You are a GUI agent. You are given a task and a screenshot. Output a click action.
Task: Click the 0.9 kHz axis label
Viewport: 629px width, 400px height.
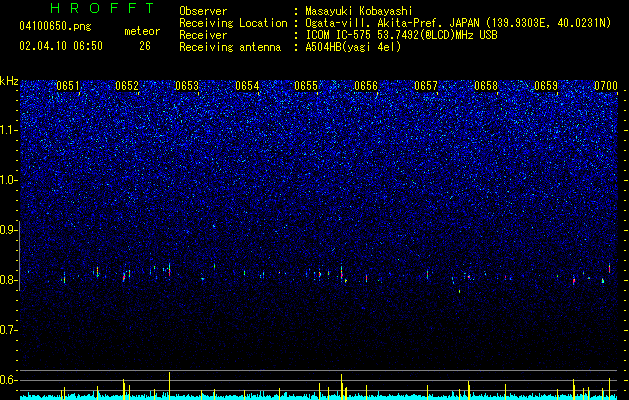tap(9, 230)
